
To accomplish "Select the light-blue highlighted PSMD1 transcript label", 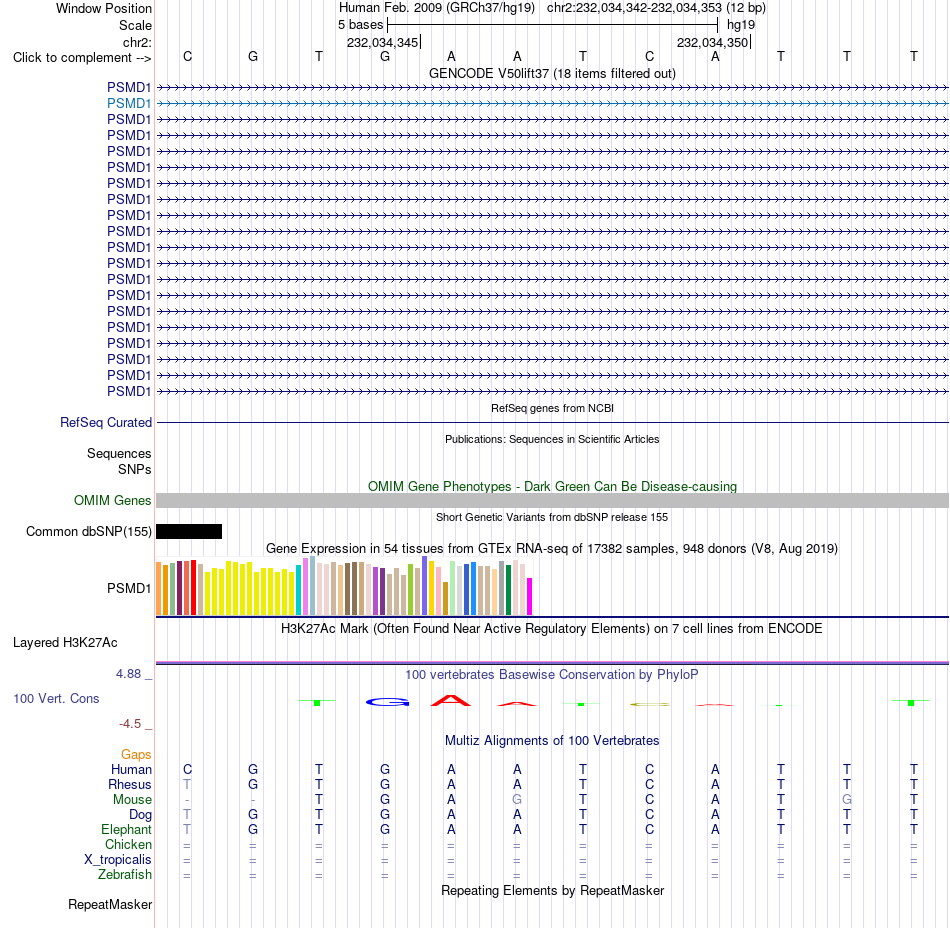I will (129, 104).
